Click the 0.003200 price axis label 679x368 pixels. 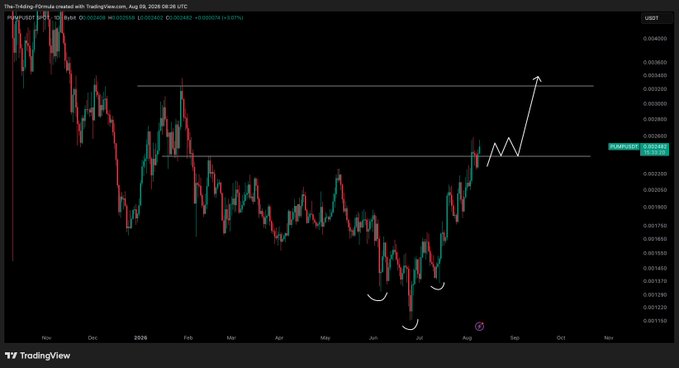655,89
